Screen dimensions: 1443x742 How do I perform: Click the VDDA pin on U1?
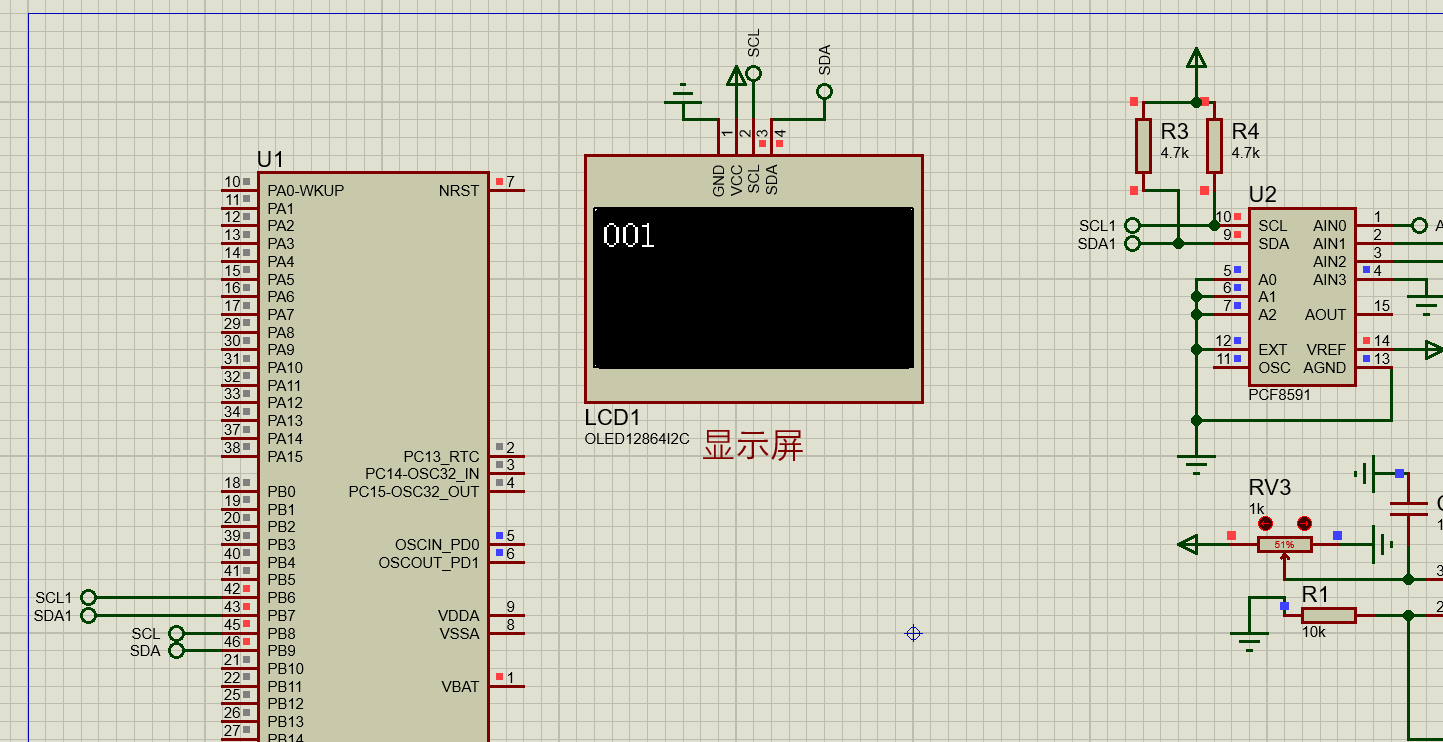pos(458,615)
